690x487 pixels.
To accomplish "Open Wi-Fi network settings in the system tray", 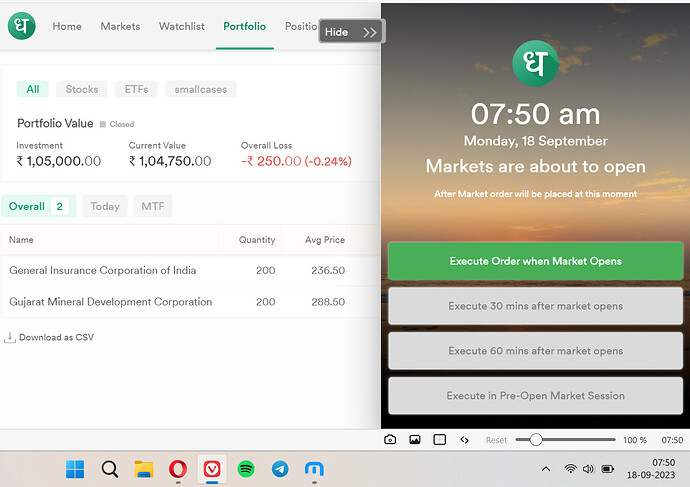I will click(x=570, y=469).
